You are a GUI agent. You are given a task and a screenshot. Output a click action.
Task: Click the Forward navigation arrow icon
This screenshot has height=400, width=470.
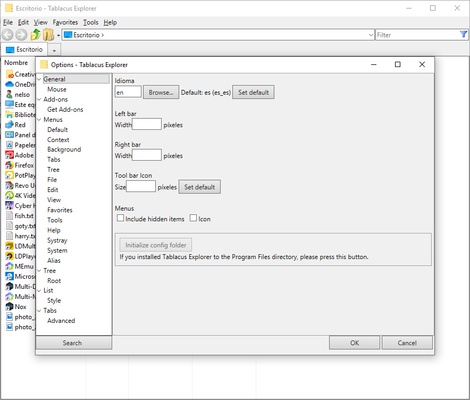pos(21,35)
